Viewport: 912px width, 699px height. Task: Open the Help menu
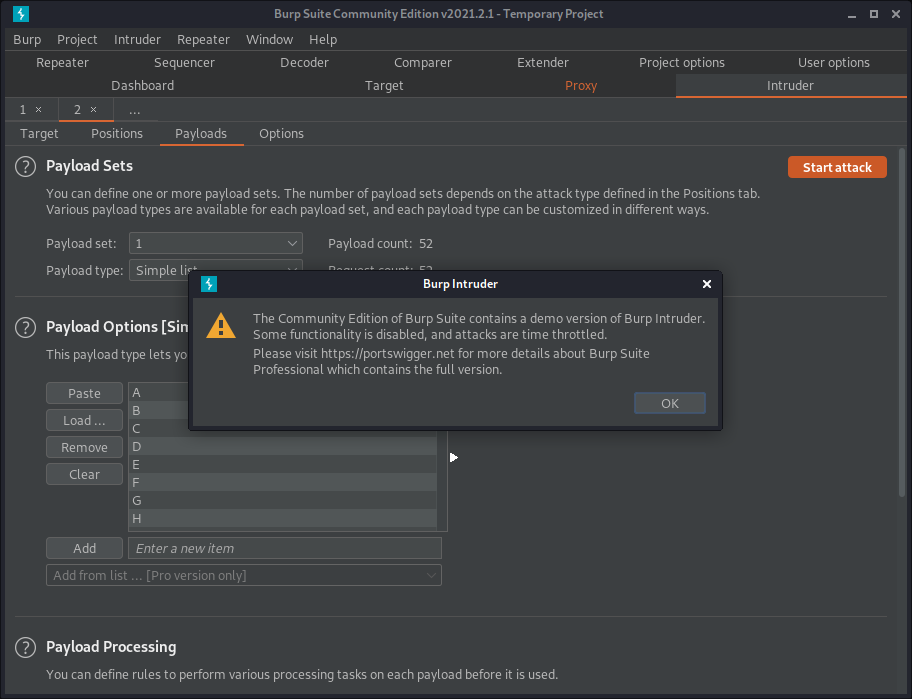323,40
